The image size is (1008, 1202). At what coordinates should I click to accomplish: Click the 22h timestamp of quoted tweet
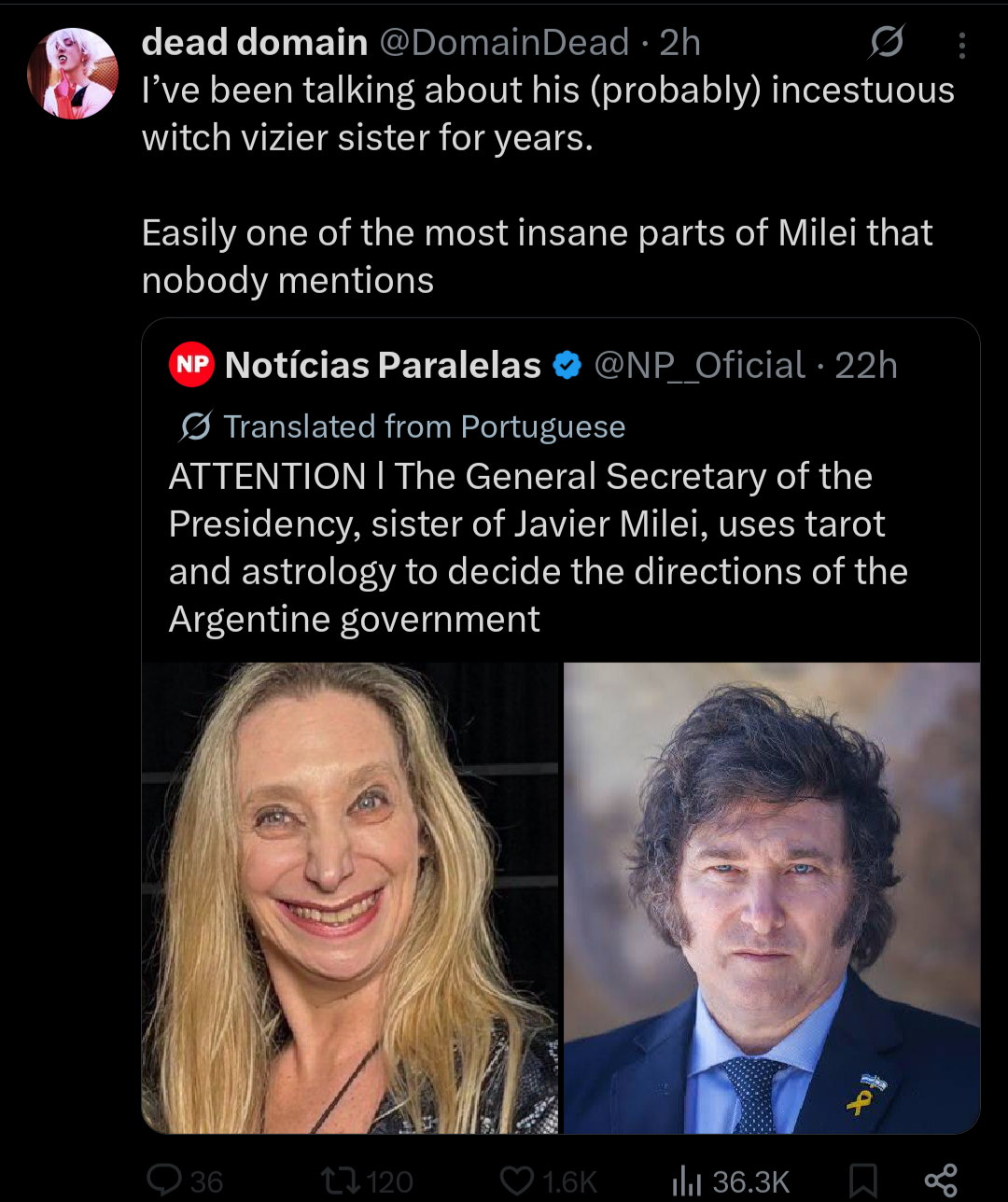pyautogui.click(x=866, y=366)
